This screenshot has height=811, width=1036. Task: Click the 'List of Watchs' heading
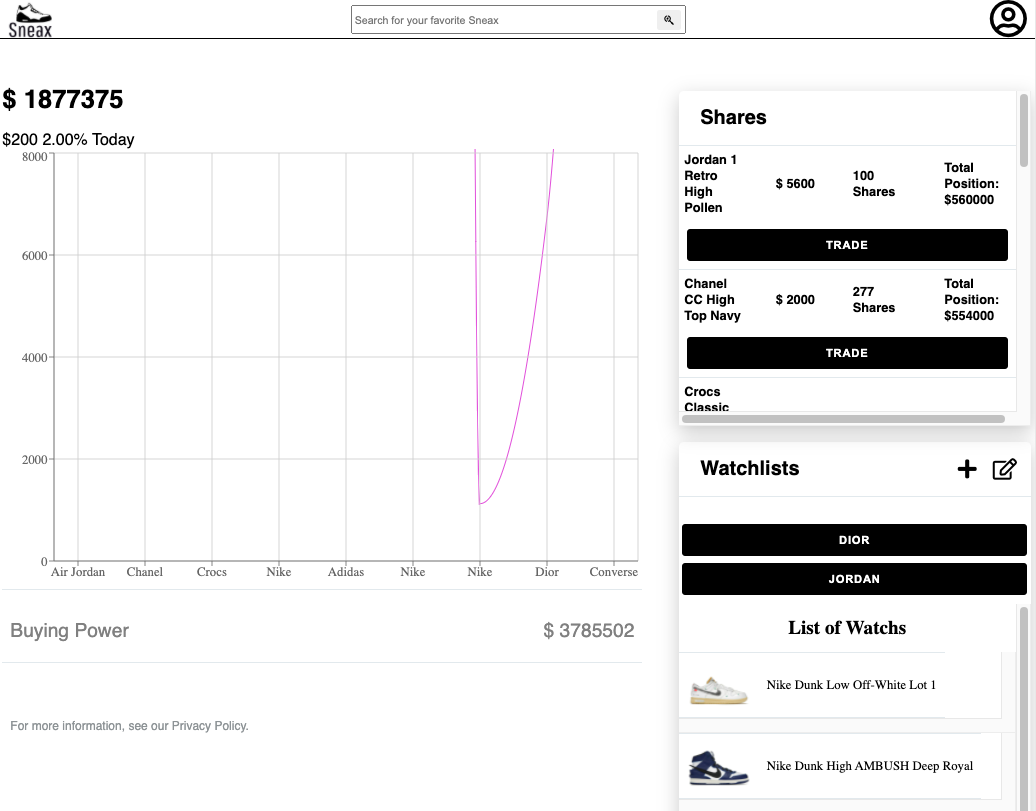coord(847,628)
